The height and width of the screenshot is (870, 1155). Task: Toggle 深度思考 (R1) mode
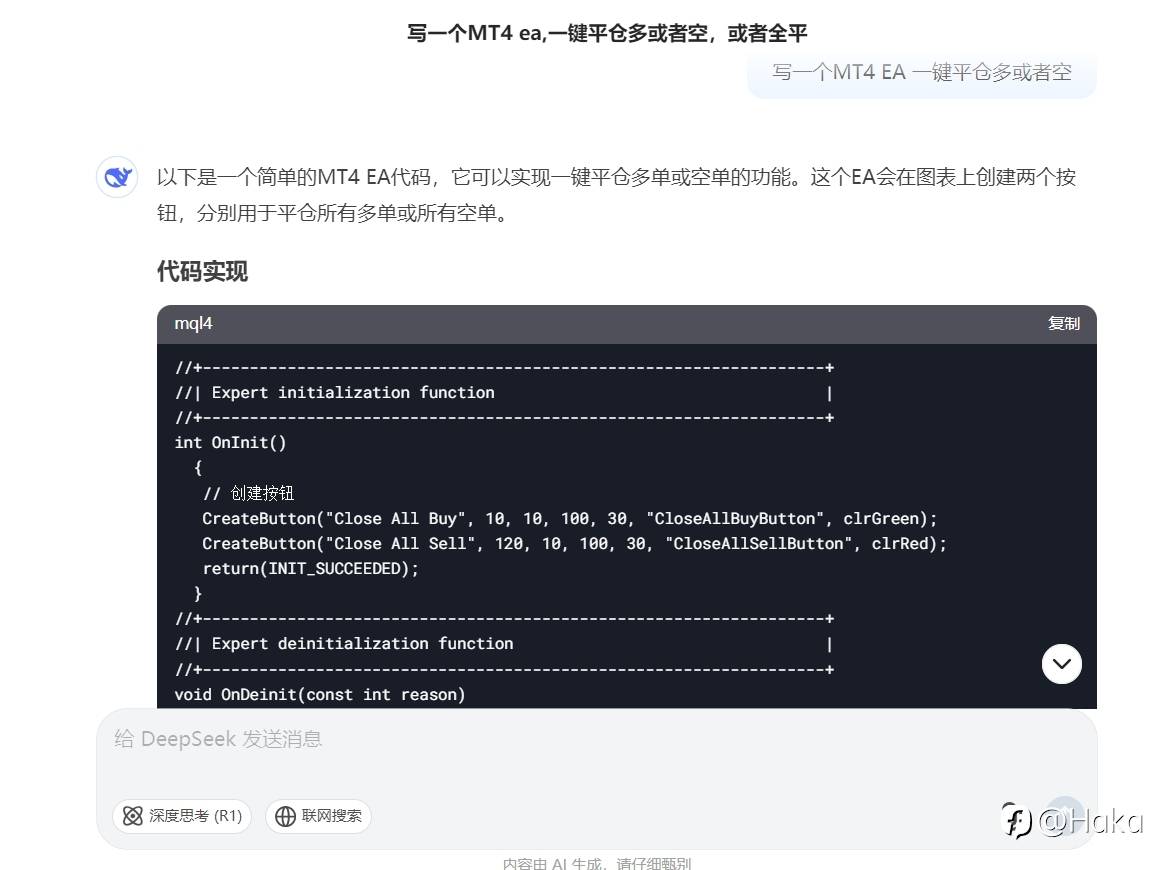tap(182, 816)
